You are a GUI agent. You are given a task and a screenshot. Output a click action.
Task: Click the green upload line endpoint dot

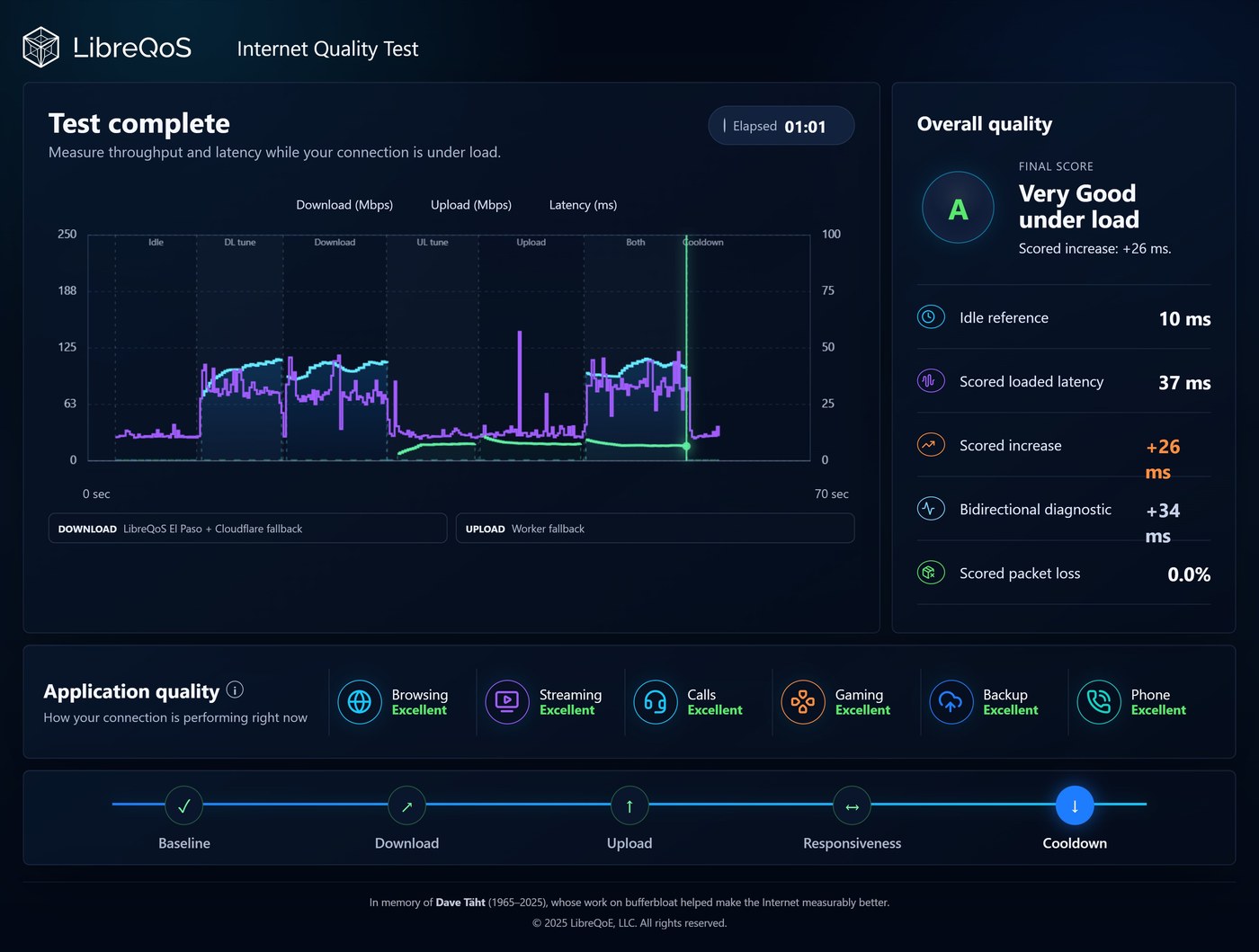click(x=686, y=446)
